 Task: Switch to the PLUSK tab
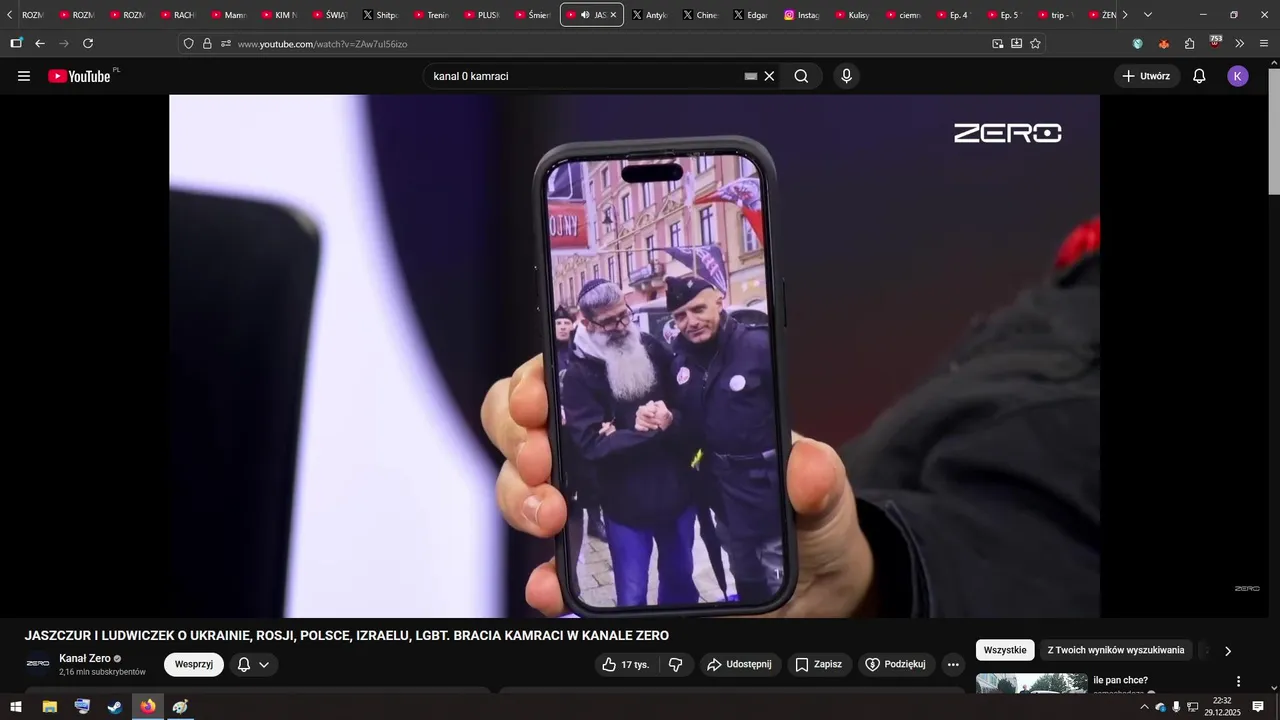coord(481,15)
